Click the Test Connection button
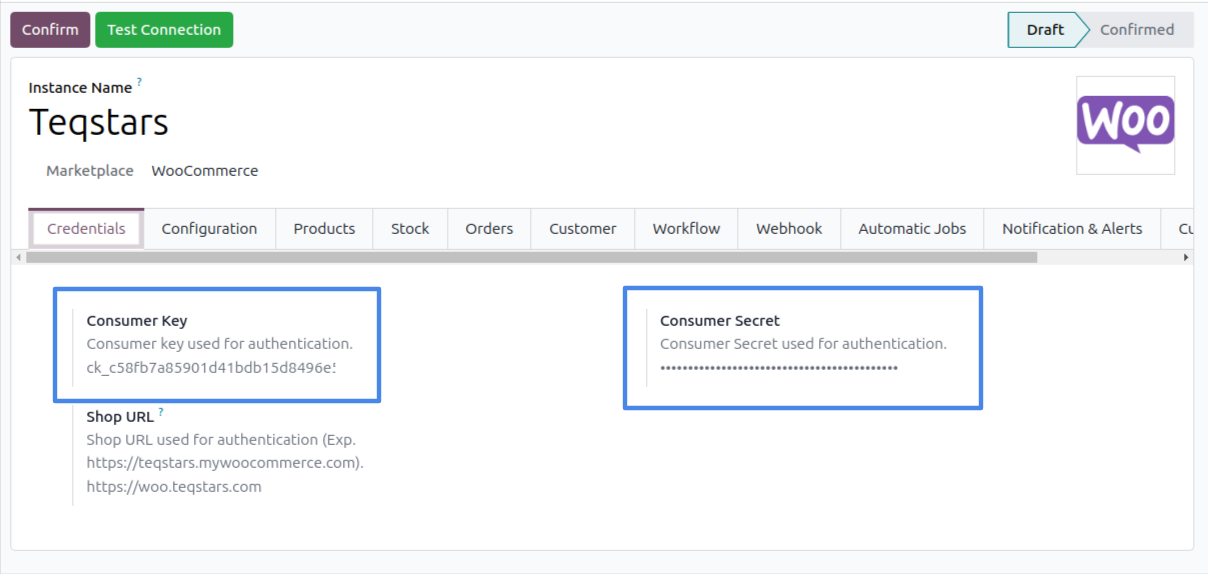The width and height of the screenshot is (1208, 574). click(164, 30)
